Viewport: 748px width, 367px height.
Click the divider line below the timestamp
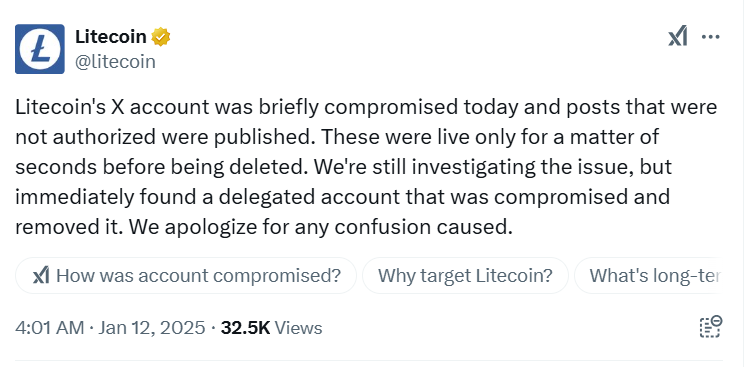(369, 360)
